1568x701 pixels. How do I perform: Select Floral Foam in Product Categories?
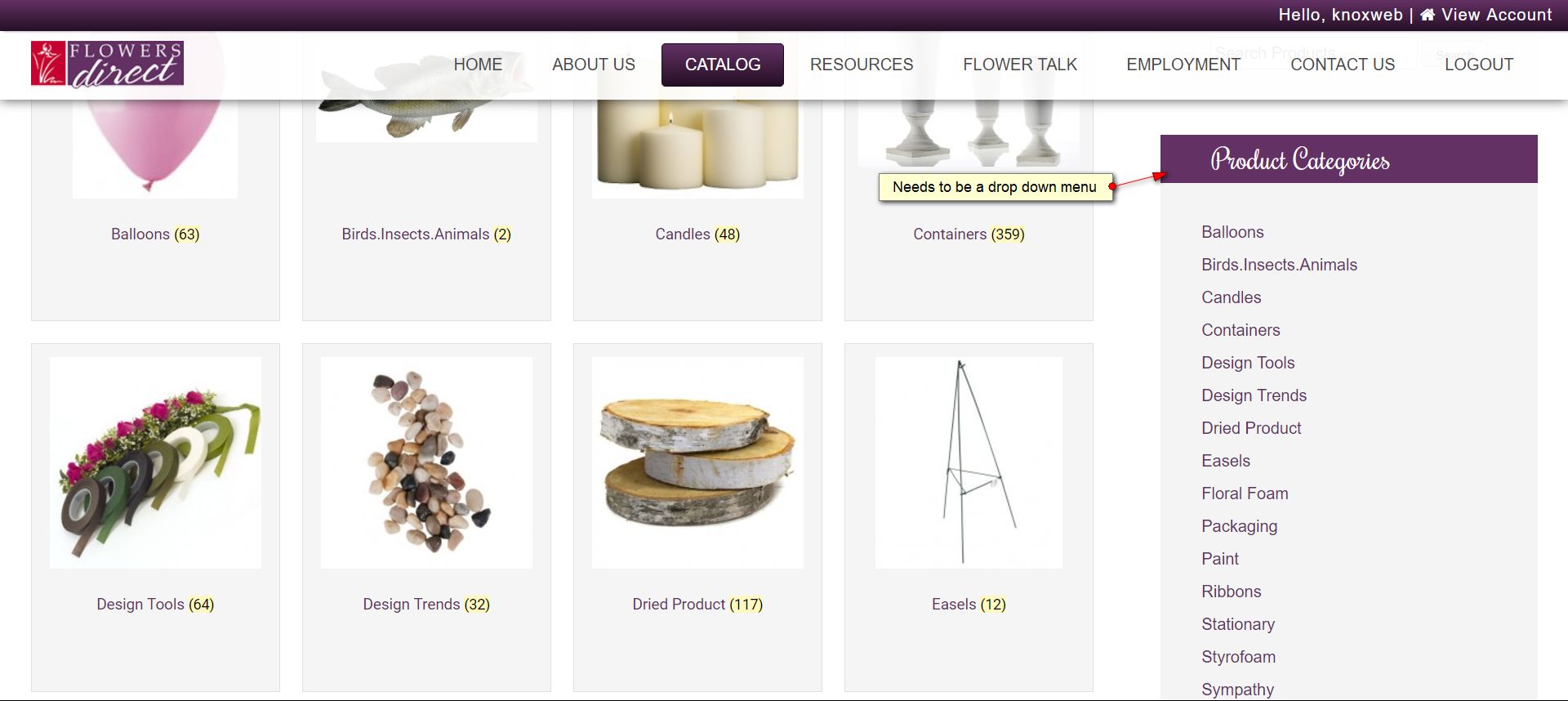1245,493
